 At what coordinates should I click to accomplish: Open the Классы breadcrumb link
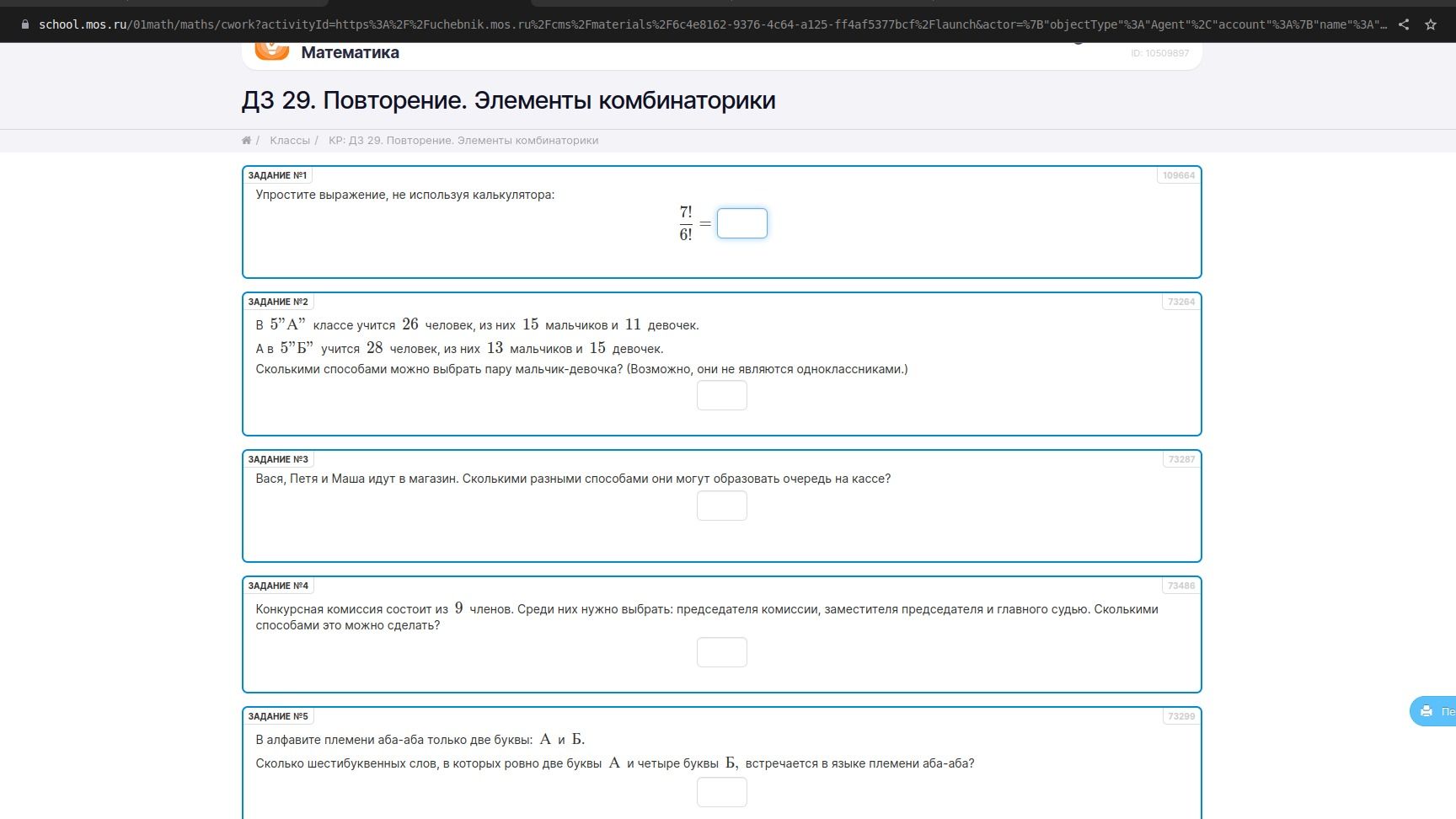(x=290, y=141)
